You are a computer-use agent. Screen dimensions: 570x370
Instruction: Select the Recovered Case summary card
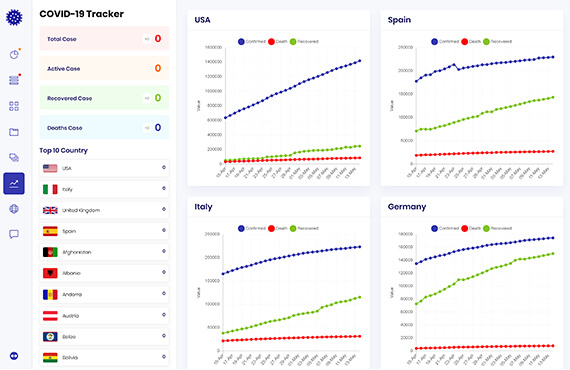click(x=104, y=98)
